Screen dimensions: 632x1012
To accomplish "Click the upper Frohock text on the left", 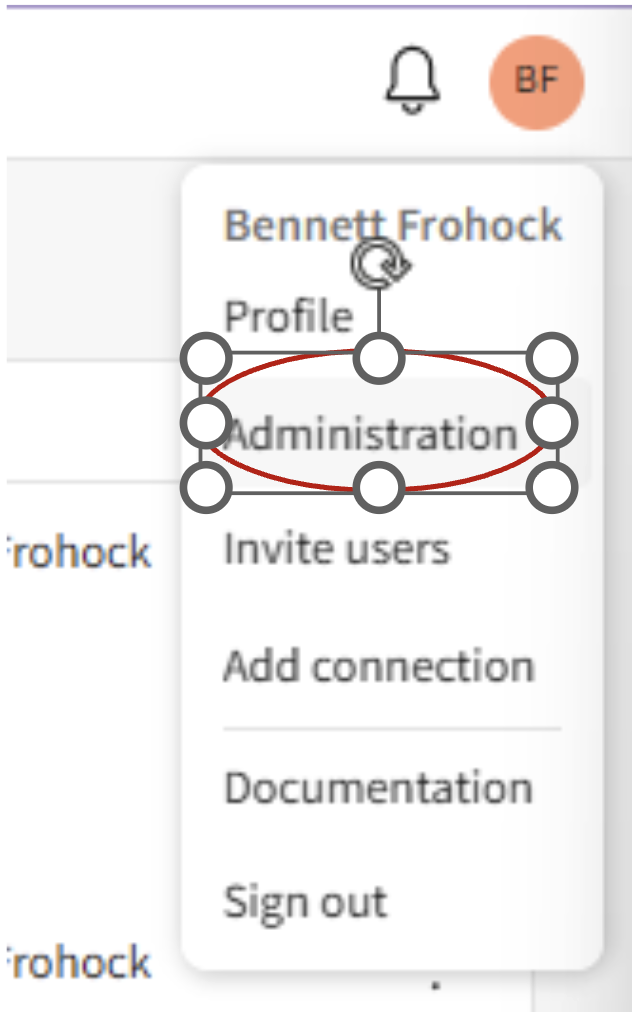I will pyautogui.click(x=78, y=552).
